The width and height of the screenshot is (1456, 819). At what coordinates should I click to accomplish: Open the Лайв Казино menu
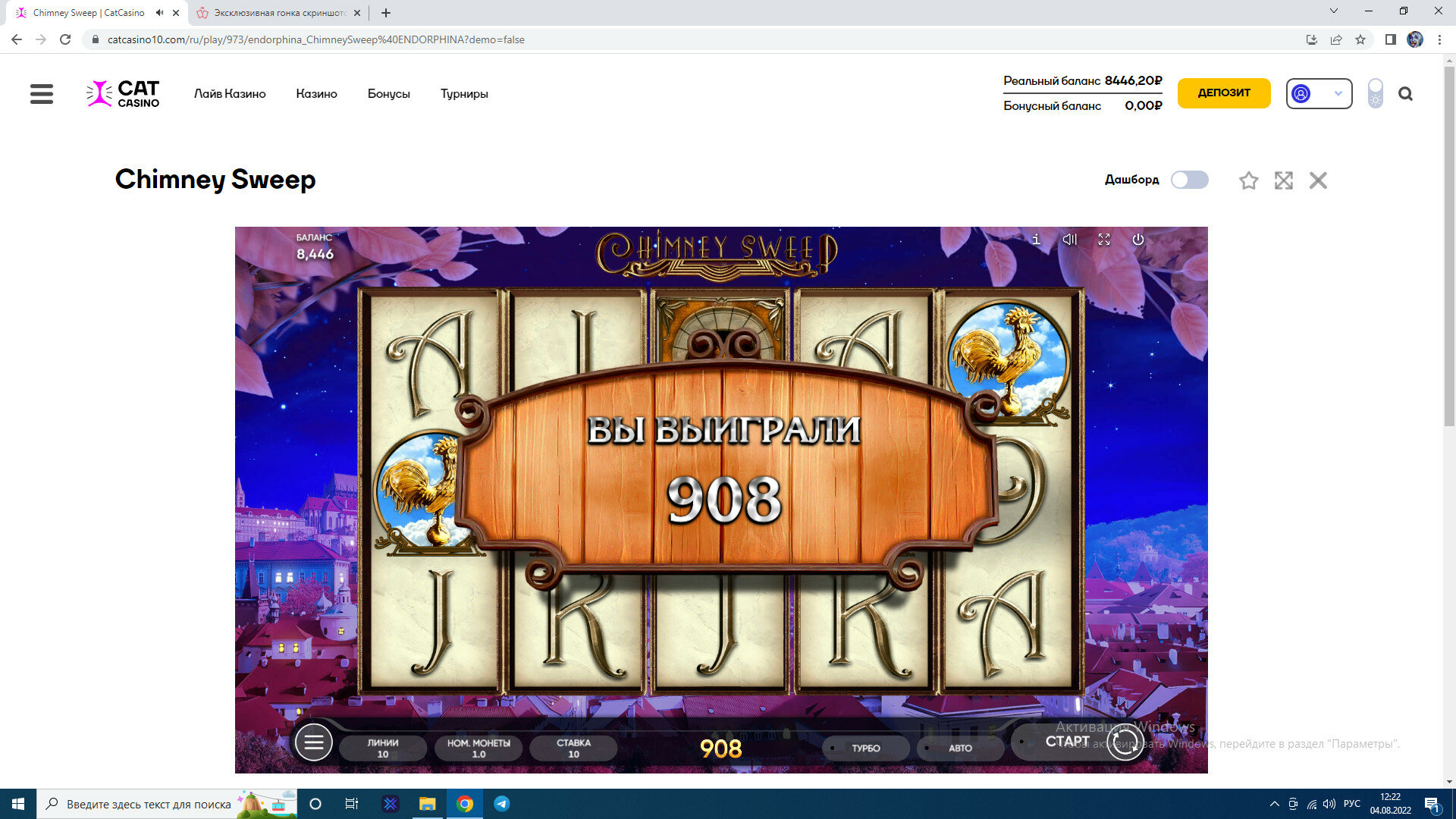230,94
